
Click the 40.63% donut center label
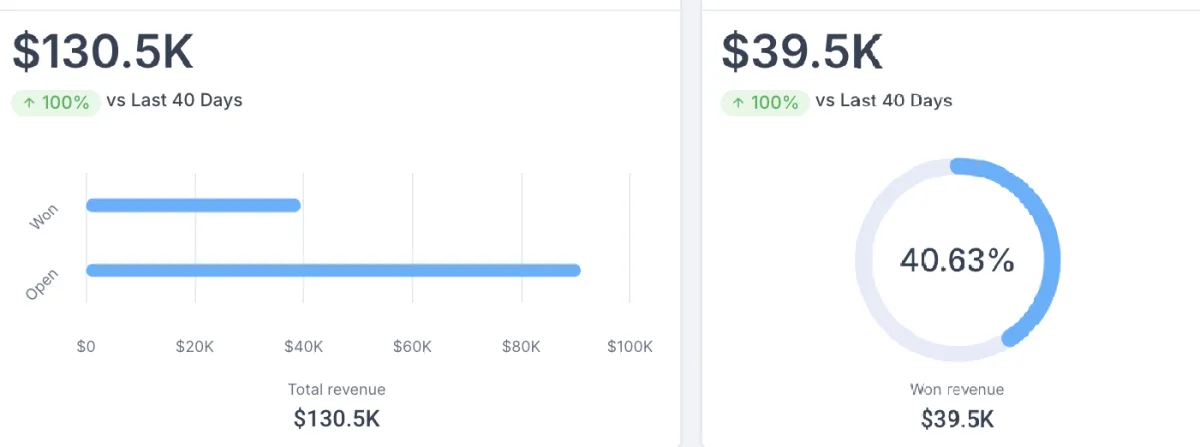[x=957, y=260]
